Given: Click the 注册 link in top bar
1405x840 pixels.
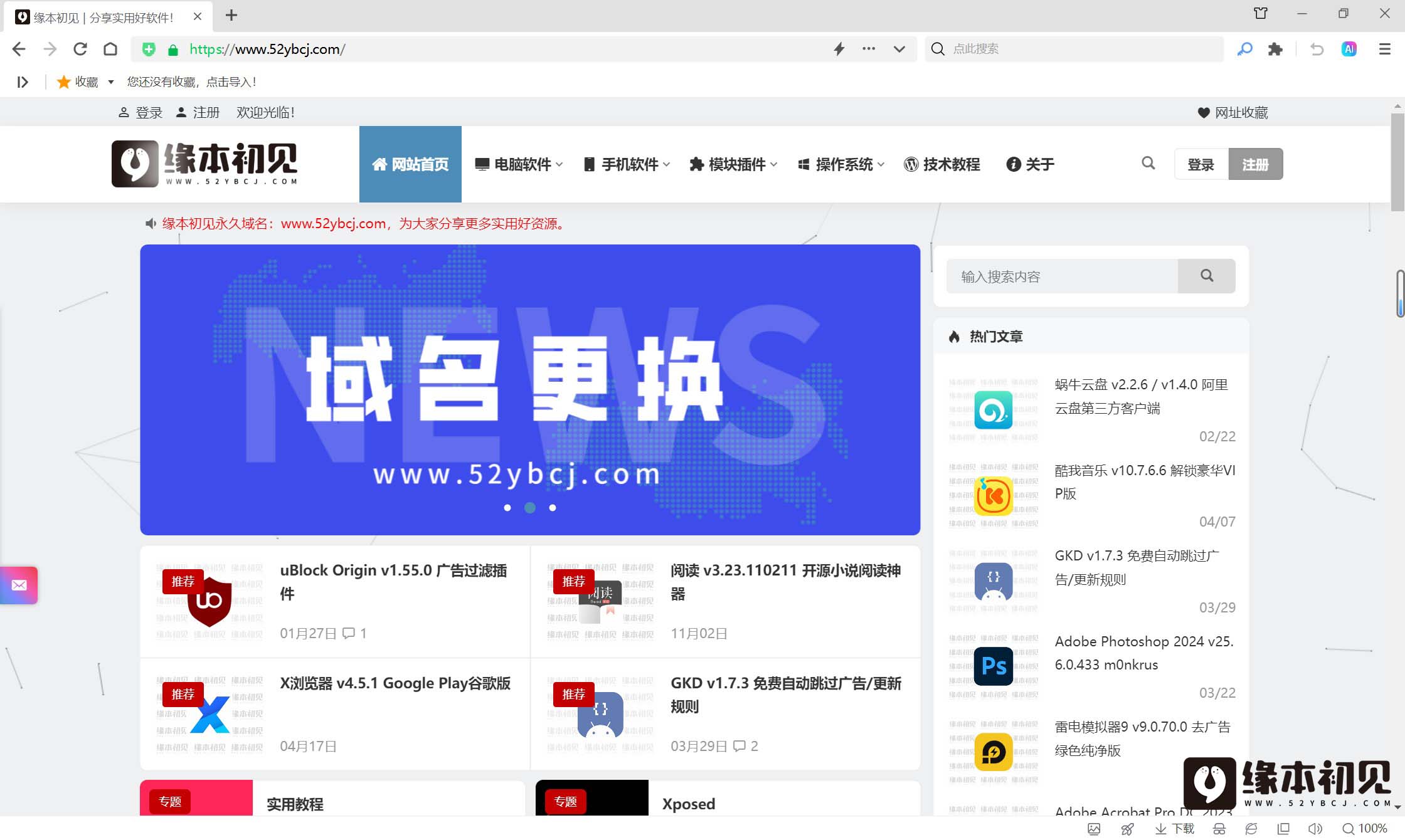Looking at the screenshot, I should [198, 112].
